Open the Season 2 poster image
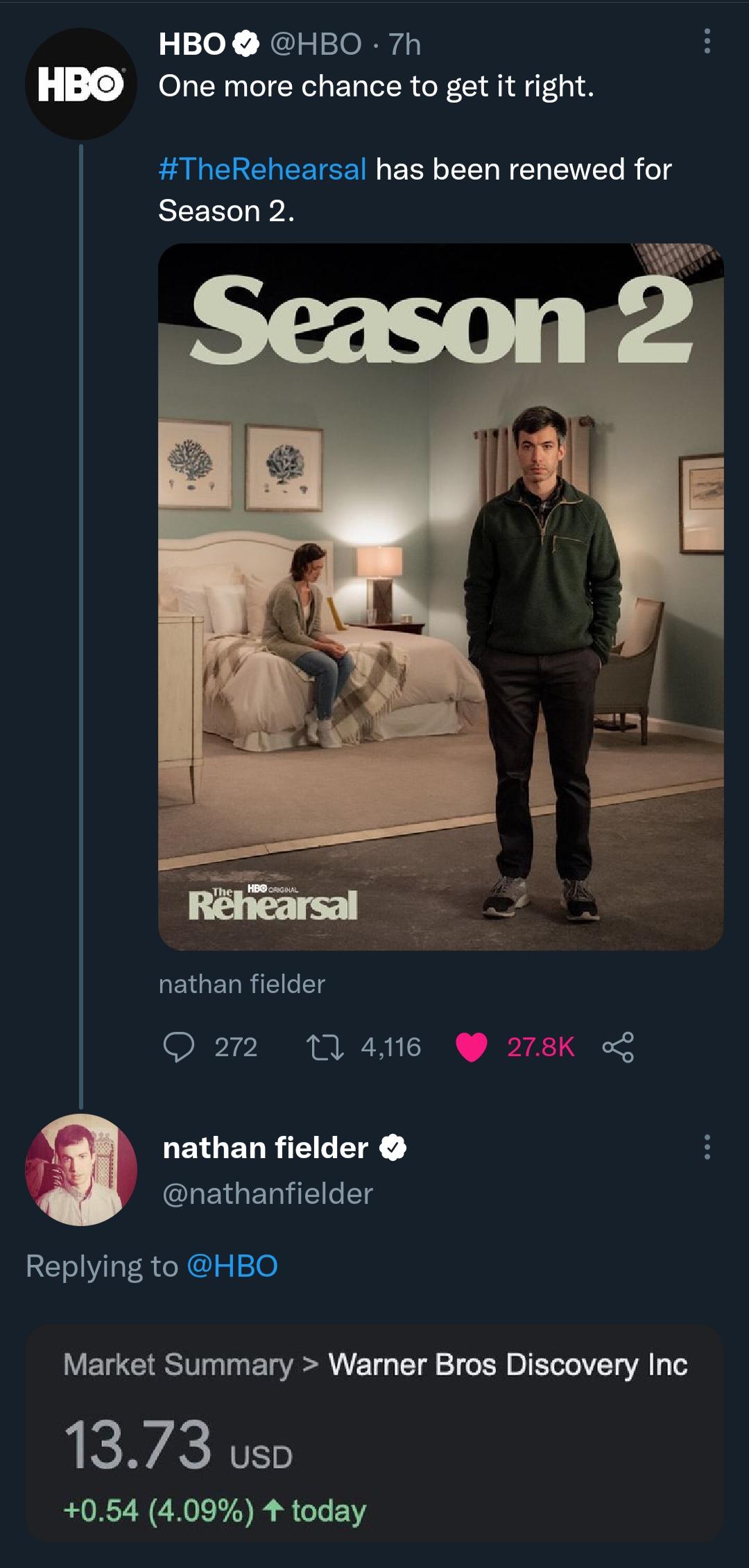Screen dimensions: 749x1568 [440, 596]
